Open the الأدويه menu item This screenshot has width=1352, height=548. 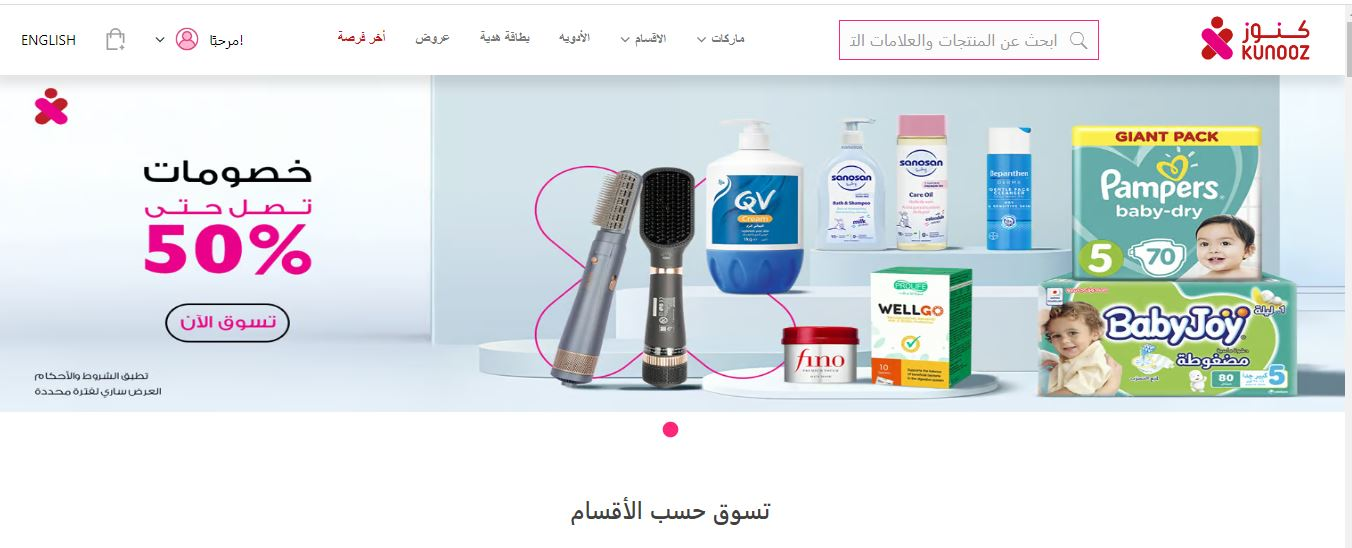tap(574, 38)
